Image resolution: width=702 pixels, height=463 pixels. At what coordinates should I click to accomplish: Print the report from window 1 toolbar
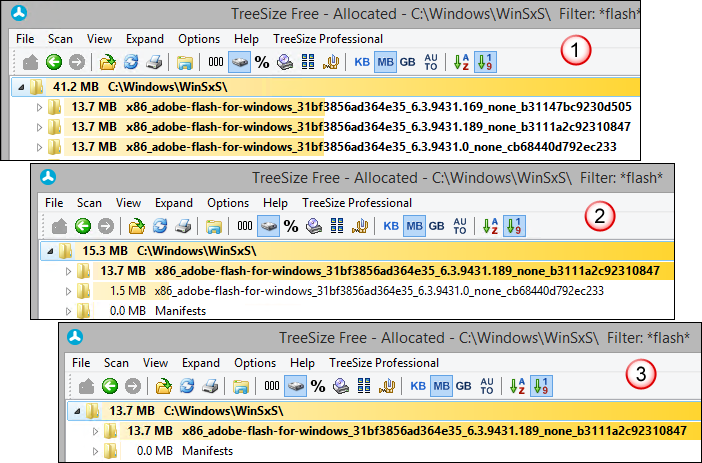[x=154, y=62]
